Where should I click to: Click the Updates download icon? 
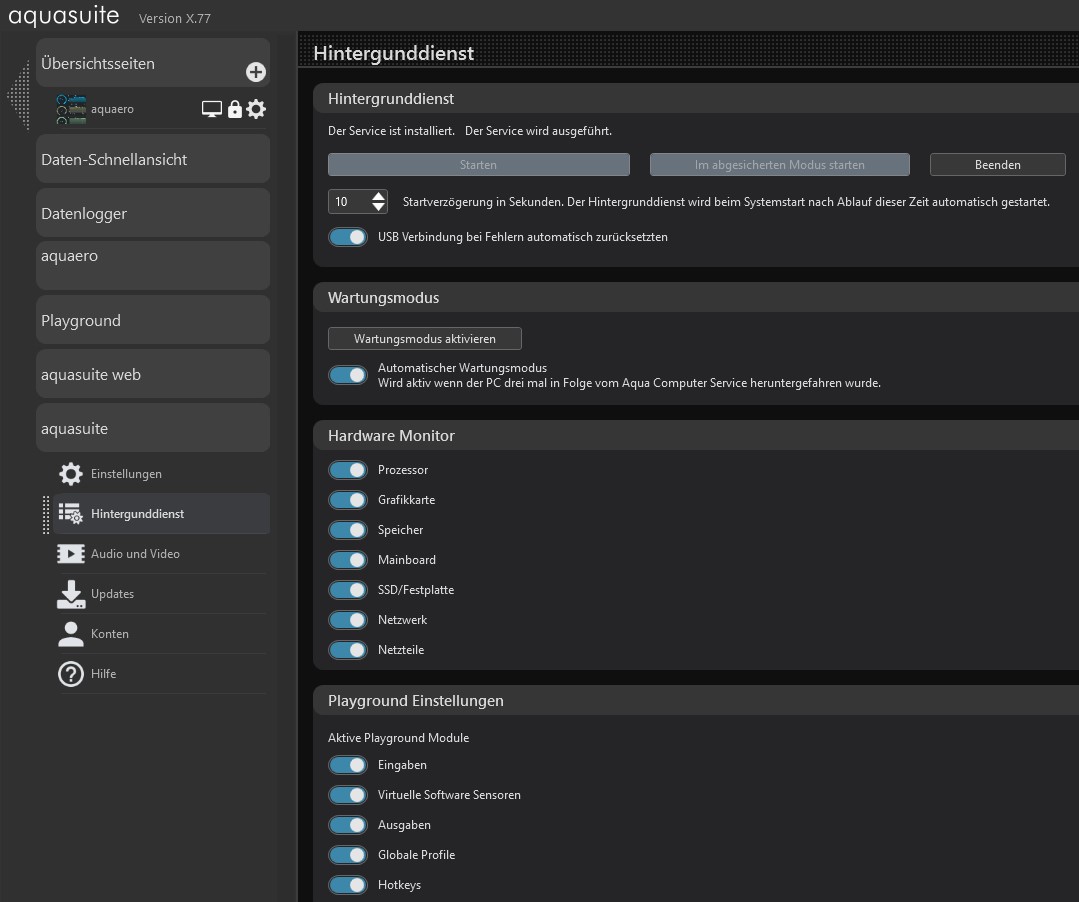(x=70, y=594)
